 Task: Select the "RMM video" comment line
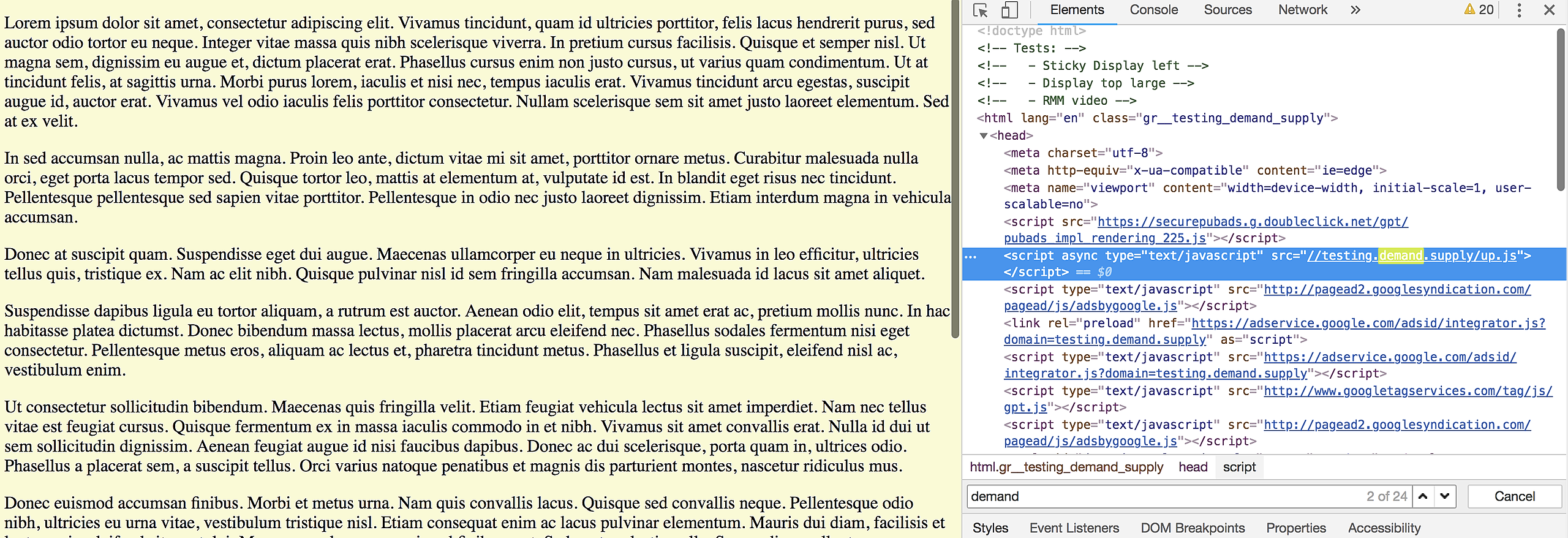click(1057, 100)
